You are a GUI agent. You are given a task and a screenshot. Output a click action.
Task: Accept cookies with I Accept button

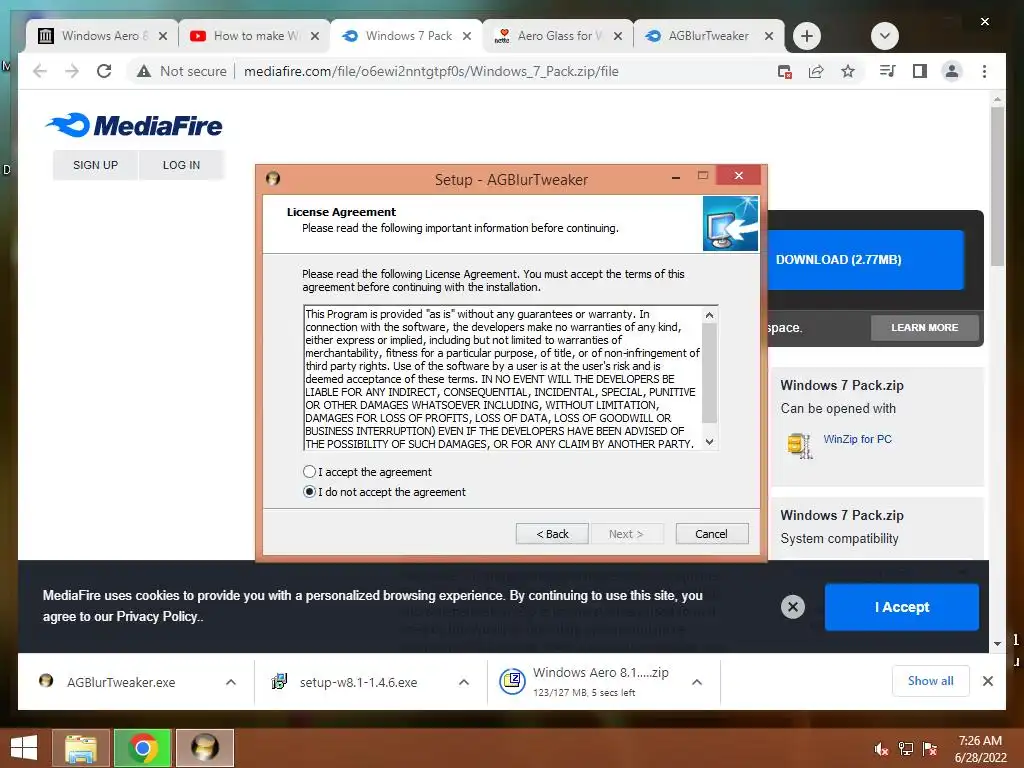coord(902,607)
